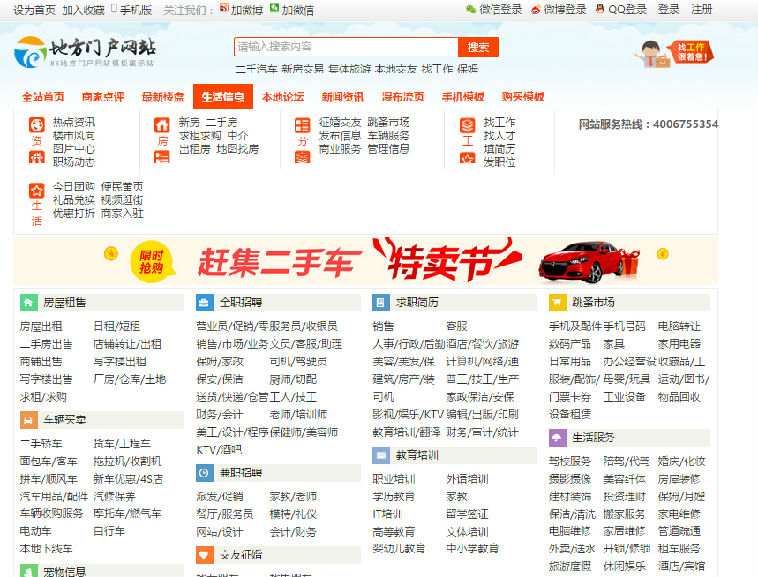Click the 地图找房 link

click(x=237, y=149)
